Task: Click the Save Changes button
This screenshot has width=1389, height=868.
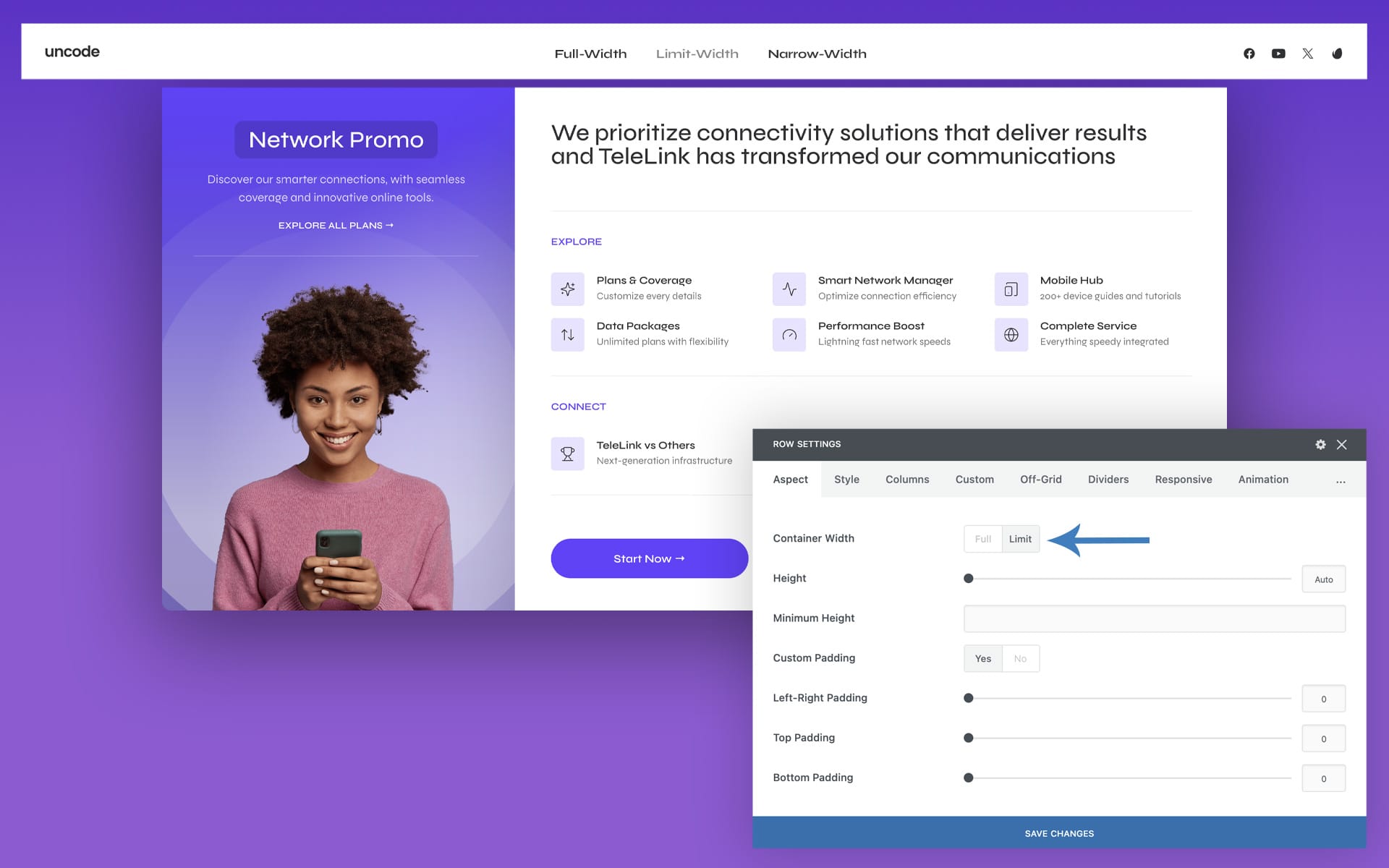Action: (1059, 833)
